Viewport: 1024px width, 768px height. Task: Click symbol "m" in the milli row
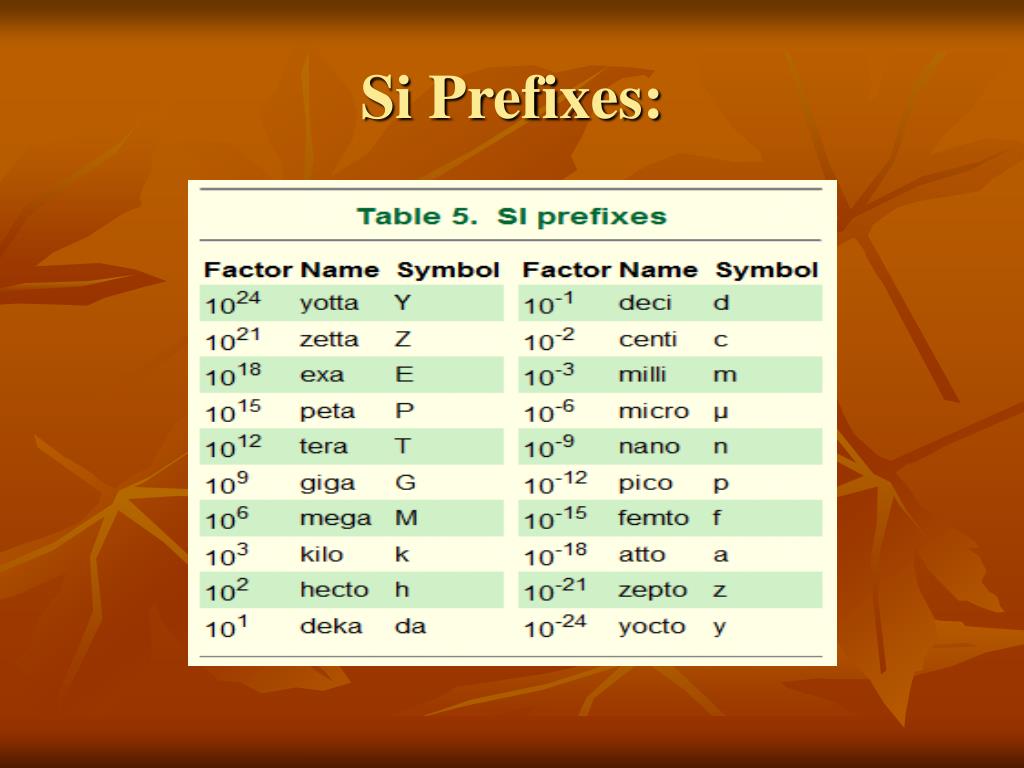point(725,376)
